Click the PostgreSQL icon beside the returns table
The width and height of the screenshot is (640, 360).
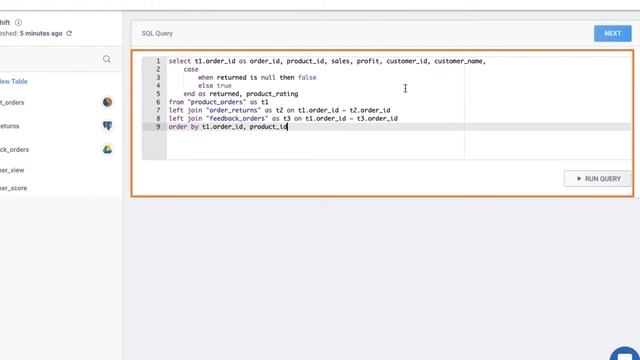(x=107, y=126)
